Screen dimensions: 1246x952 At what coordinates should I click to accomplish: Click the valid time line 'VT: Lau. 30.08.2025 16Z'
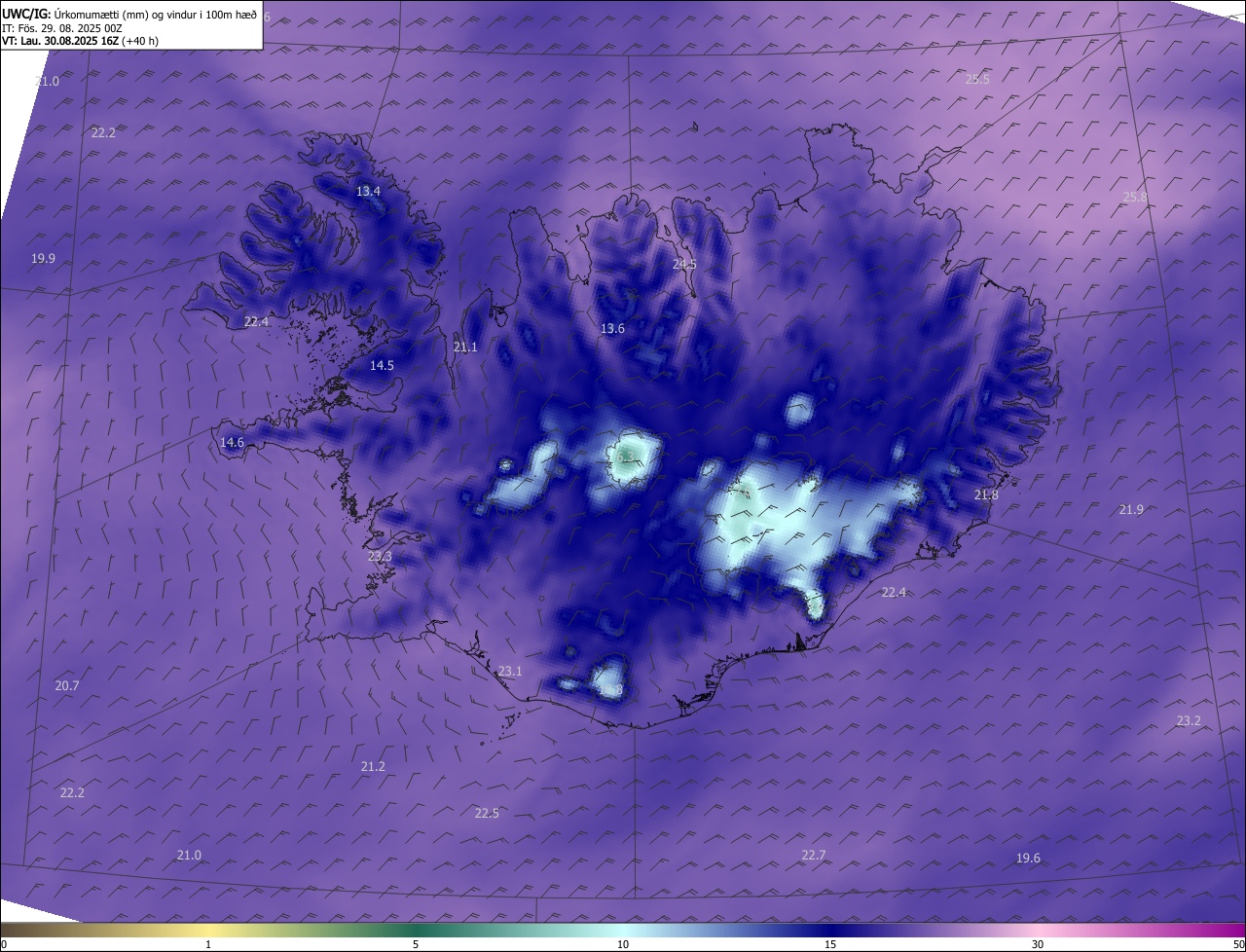click(x=60, y=41)
